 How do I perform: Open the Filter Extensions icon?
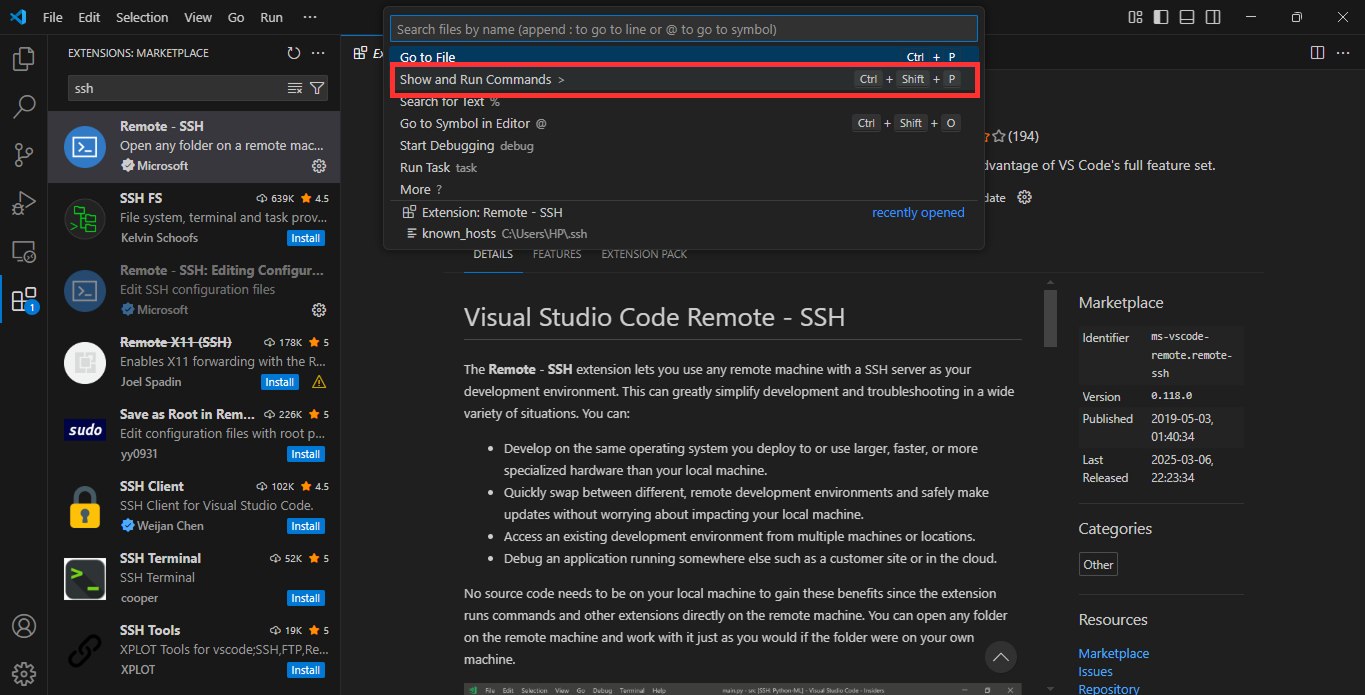[x=318, y=88]
